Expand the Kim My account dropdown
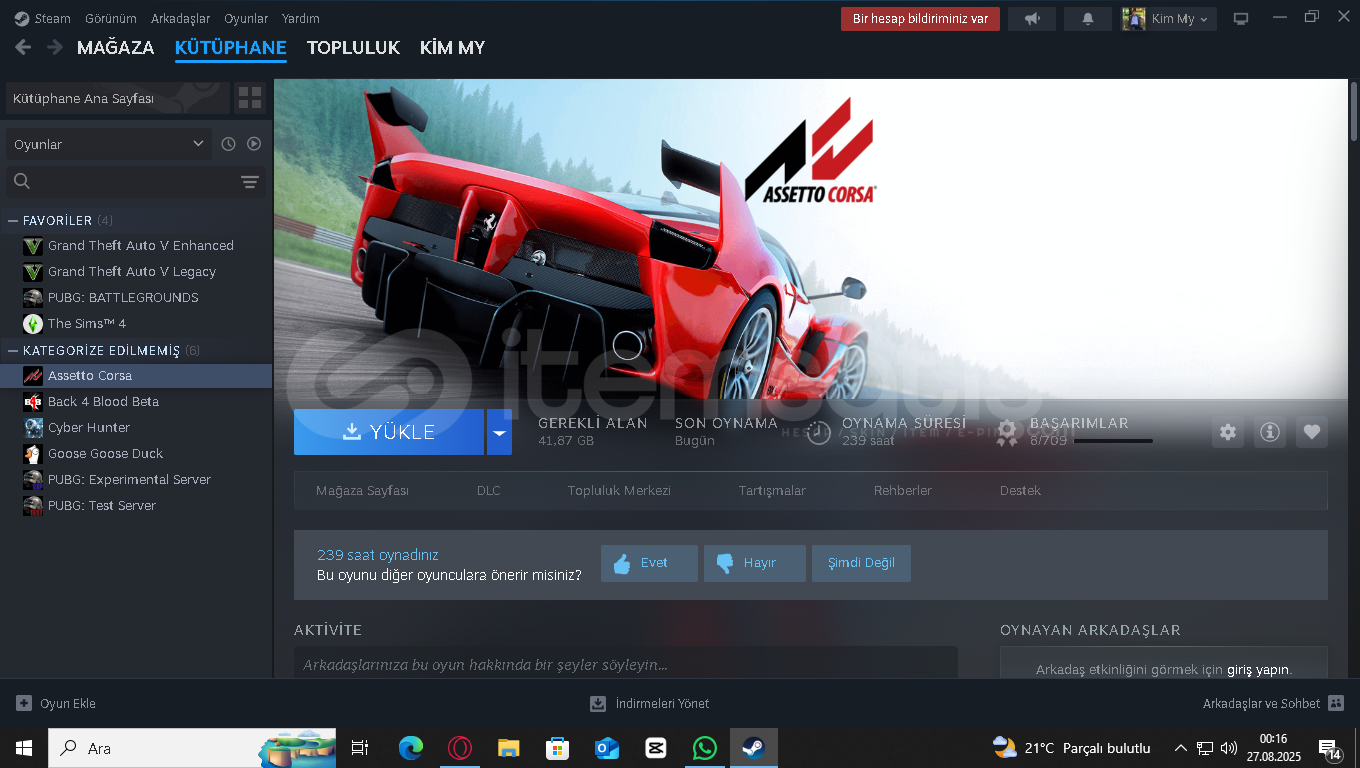The width and height of the screenshot is (1360, 768). pos(1168,18)
